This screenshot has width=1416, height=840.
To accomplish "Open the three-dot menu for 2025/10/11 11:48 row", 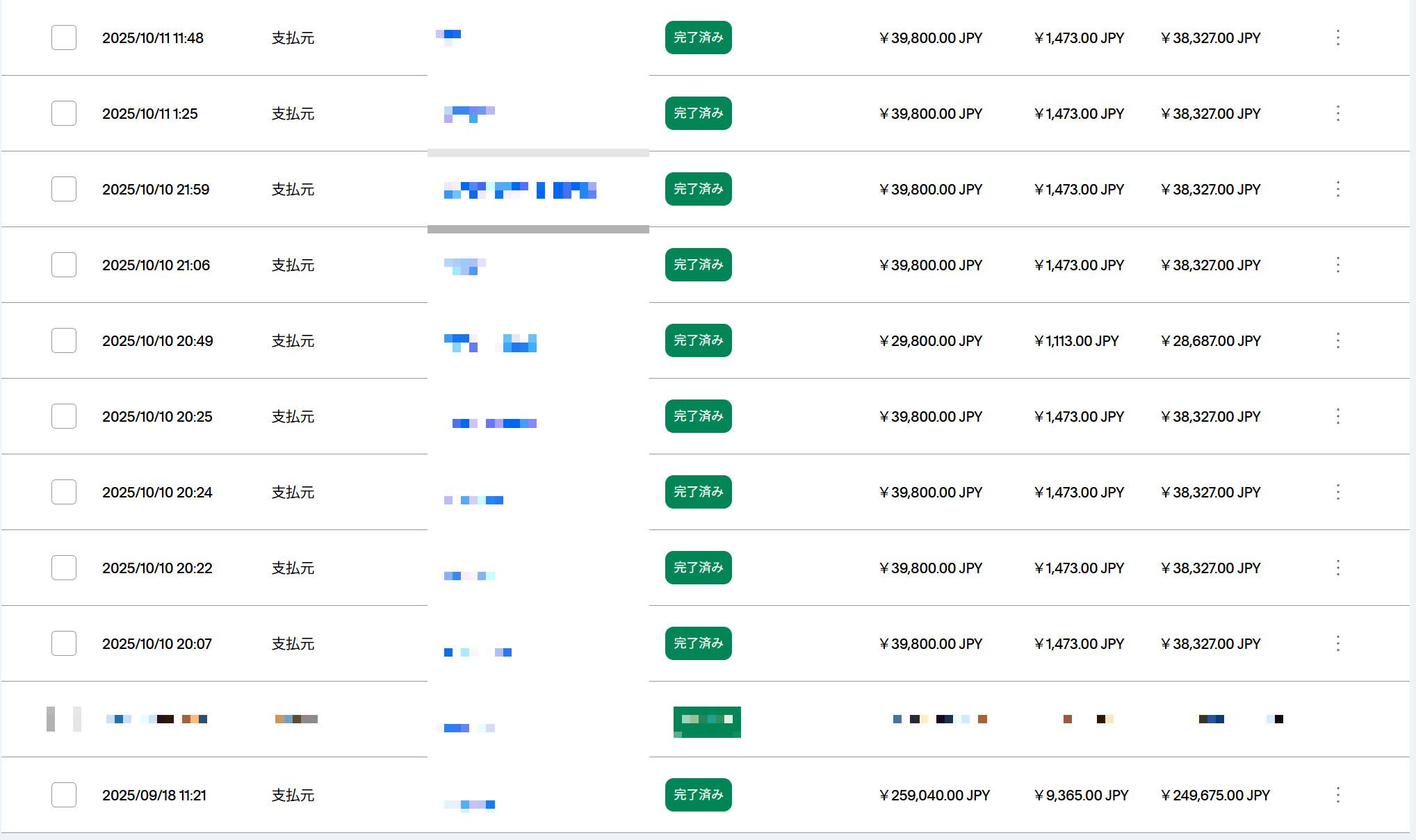I will click(1337, 38).
